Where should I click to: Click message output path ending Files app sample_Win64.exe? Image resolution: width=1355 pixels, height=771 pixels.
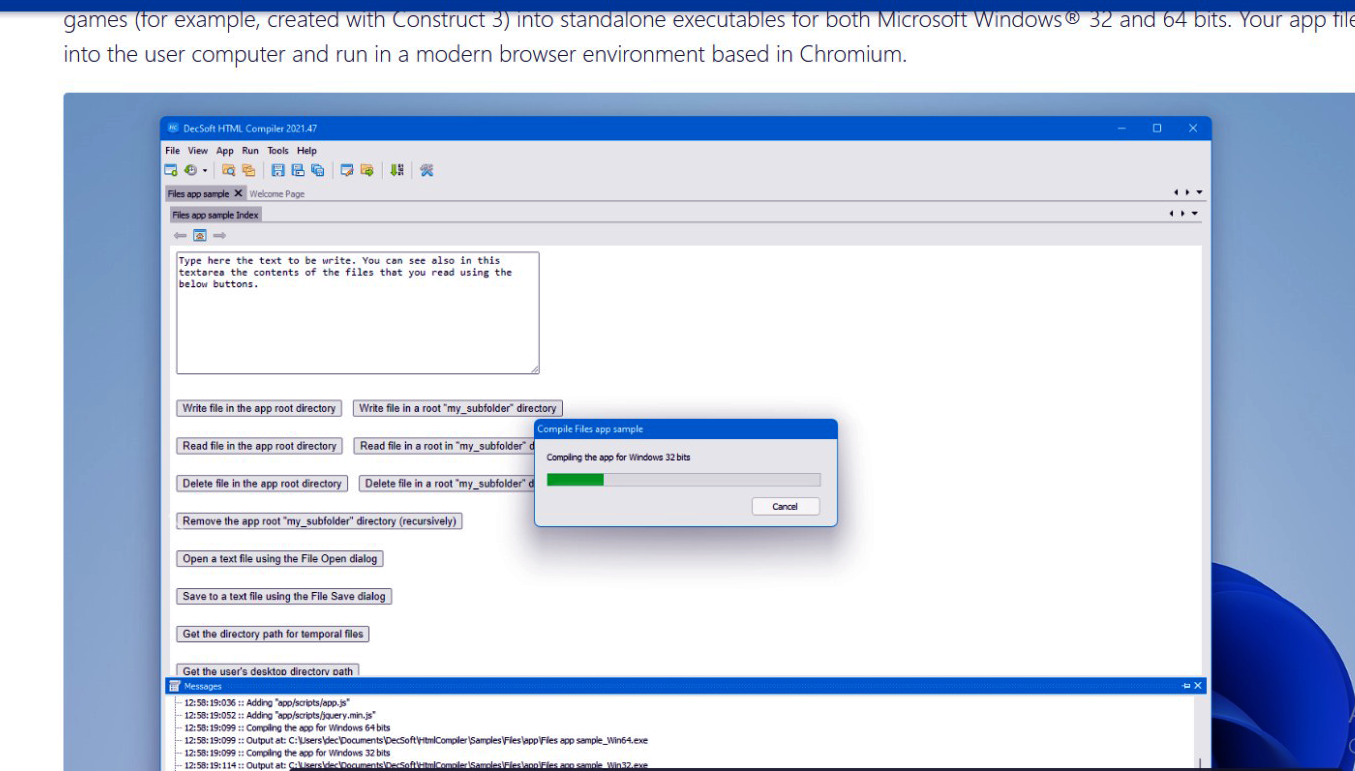point(416,741)
